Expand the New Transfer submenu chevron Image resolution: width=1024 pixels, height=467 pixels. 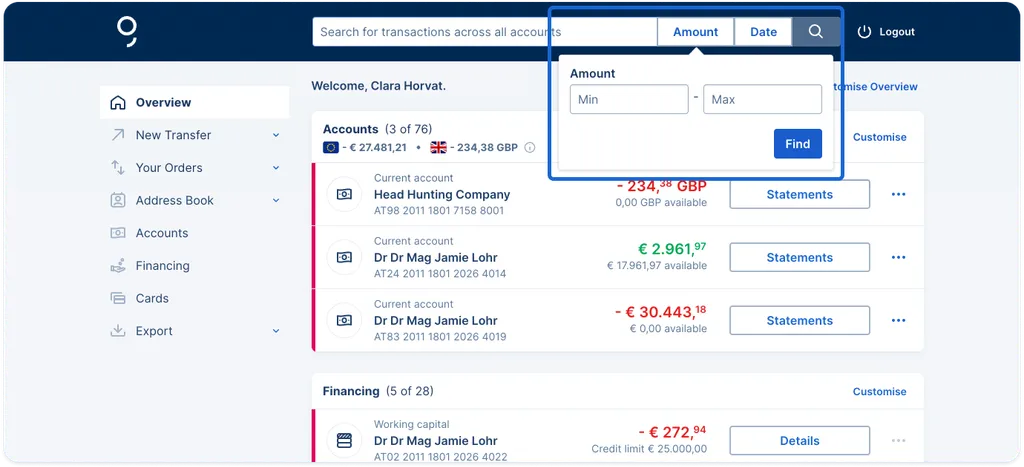click(276, 135)
